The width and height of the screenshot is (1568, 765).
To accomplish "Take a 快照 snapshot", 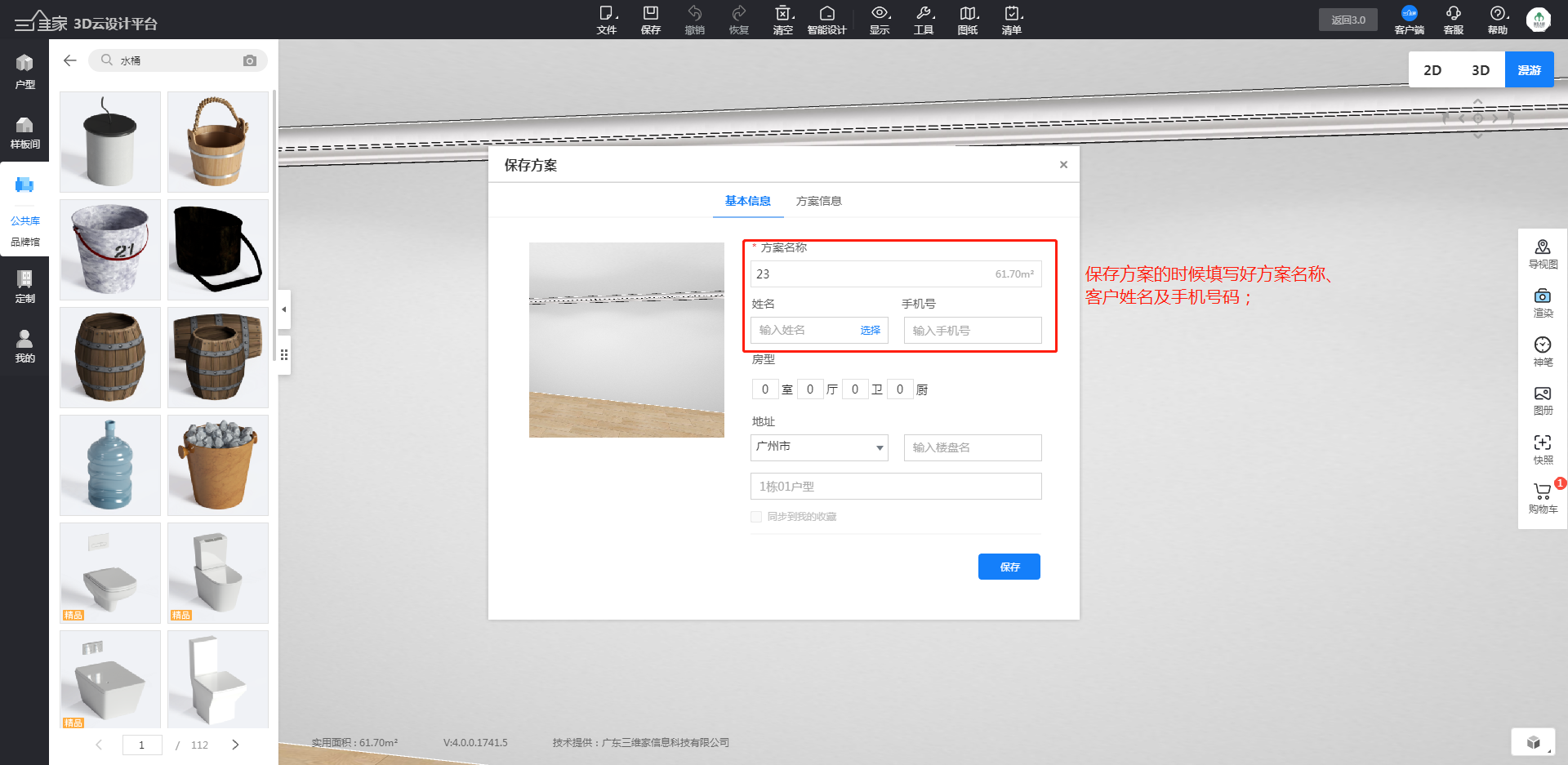I will click(1543, 449).
